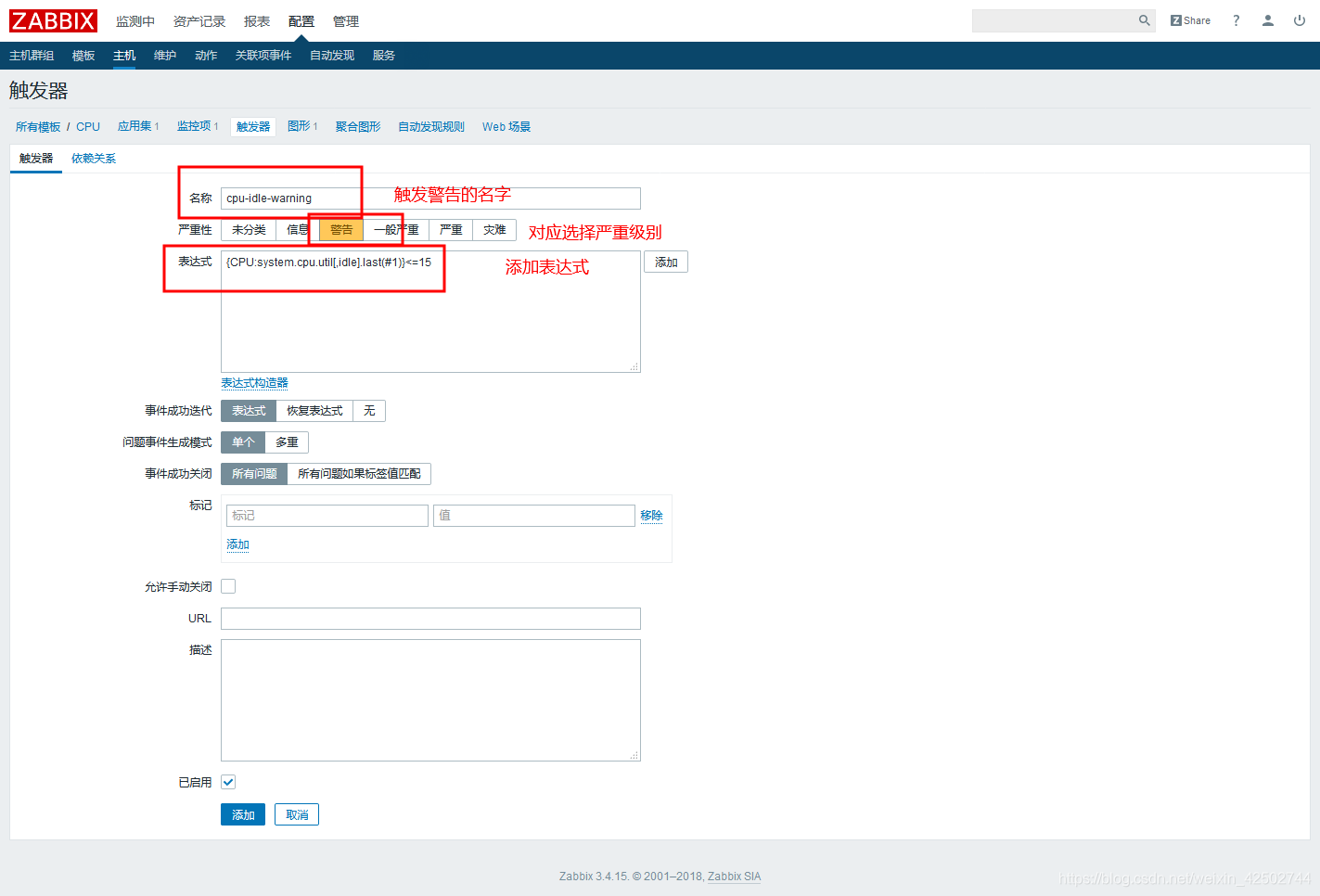Click the URL input field
The height and width of the screenshot is (896, 1320).
pyautogui.click(x=430, y=619)
